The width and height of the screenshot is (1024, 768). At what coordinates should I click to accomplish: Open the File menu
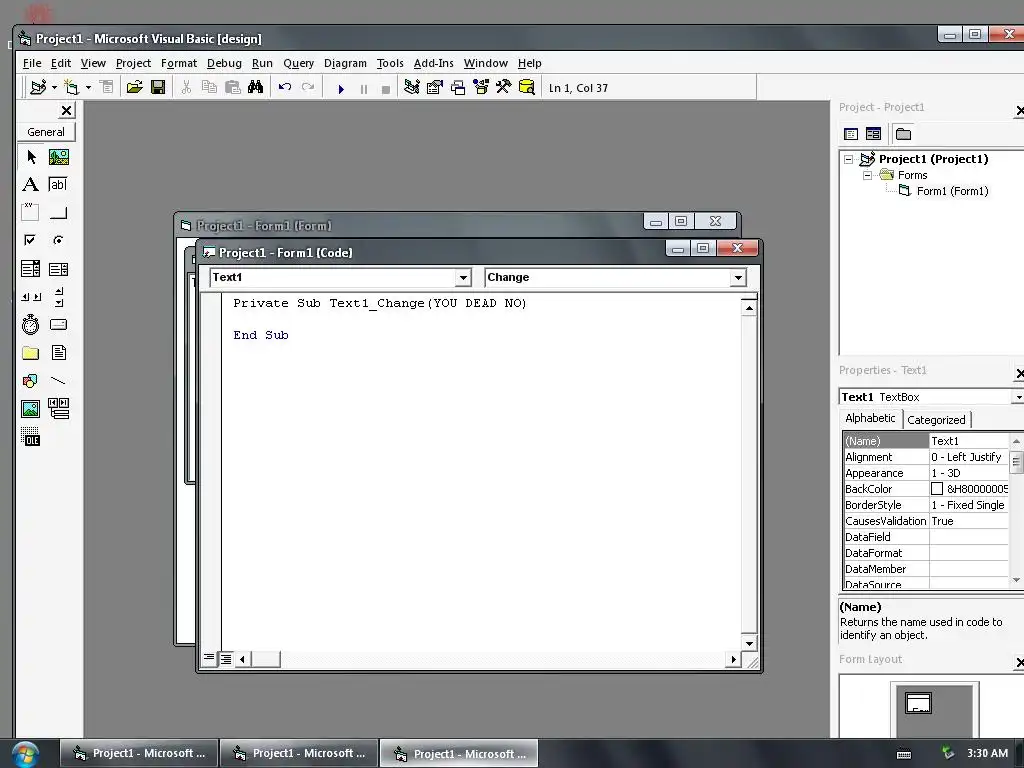coord(32,63)
